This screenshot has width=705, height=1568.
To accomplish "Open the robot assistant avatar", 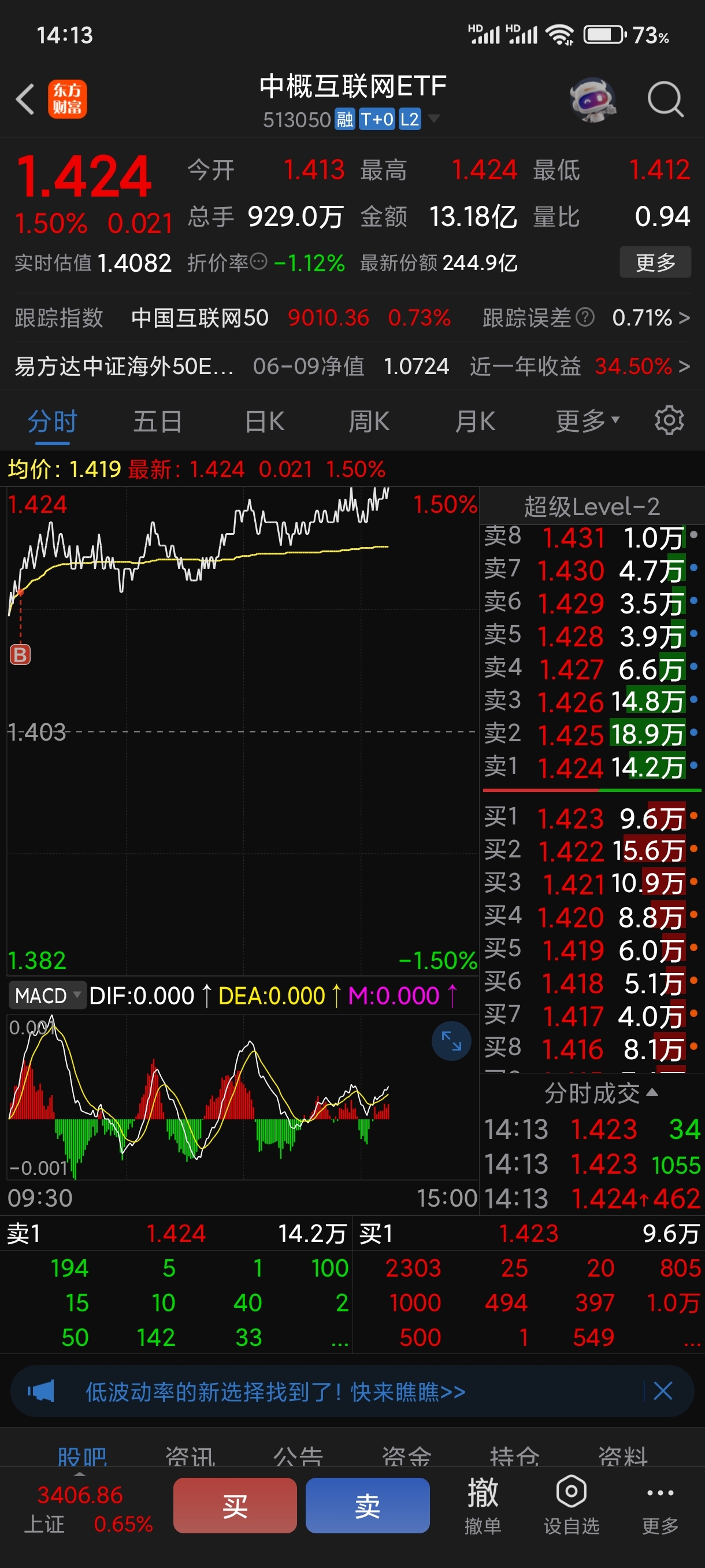I will pos(592,99).
